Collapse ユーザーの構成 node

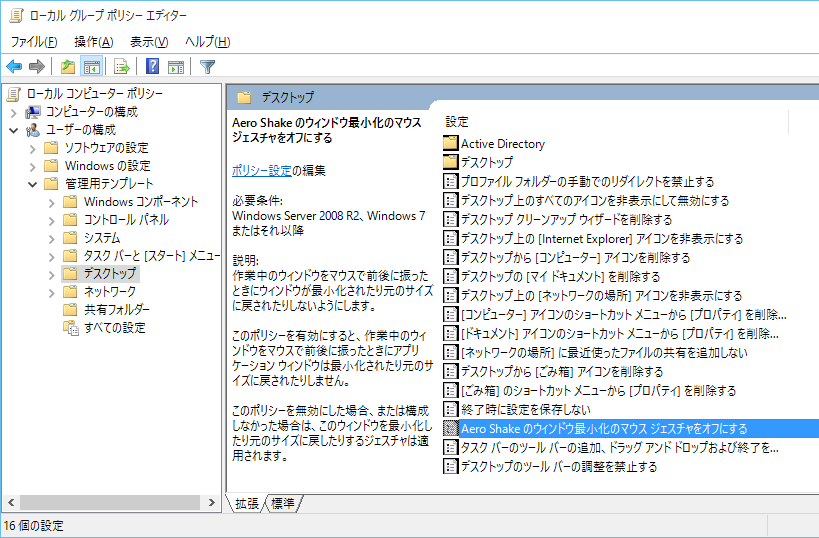pos(14,130)
